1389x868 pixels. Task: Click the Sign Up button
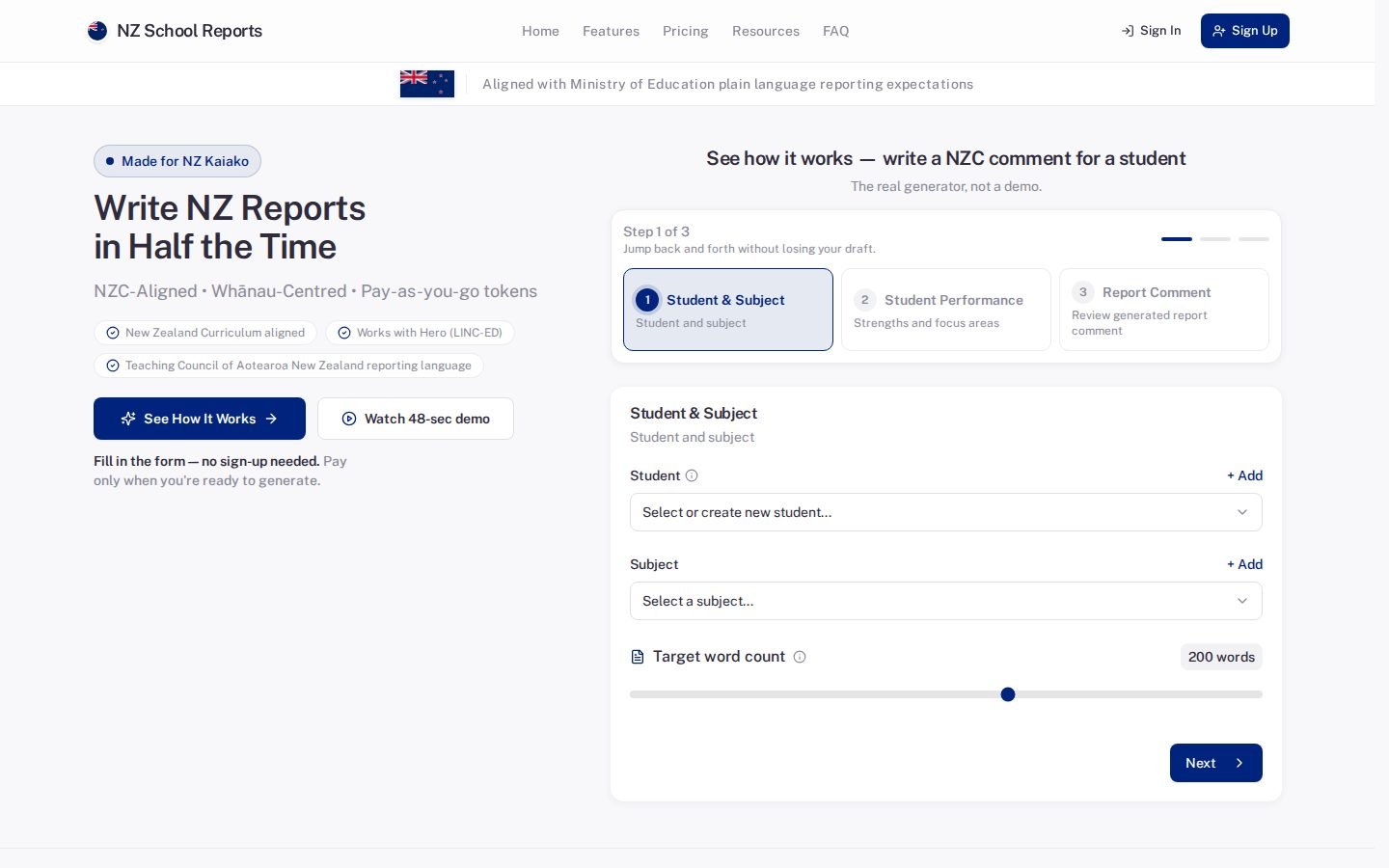coord(1245,31)
